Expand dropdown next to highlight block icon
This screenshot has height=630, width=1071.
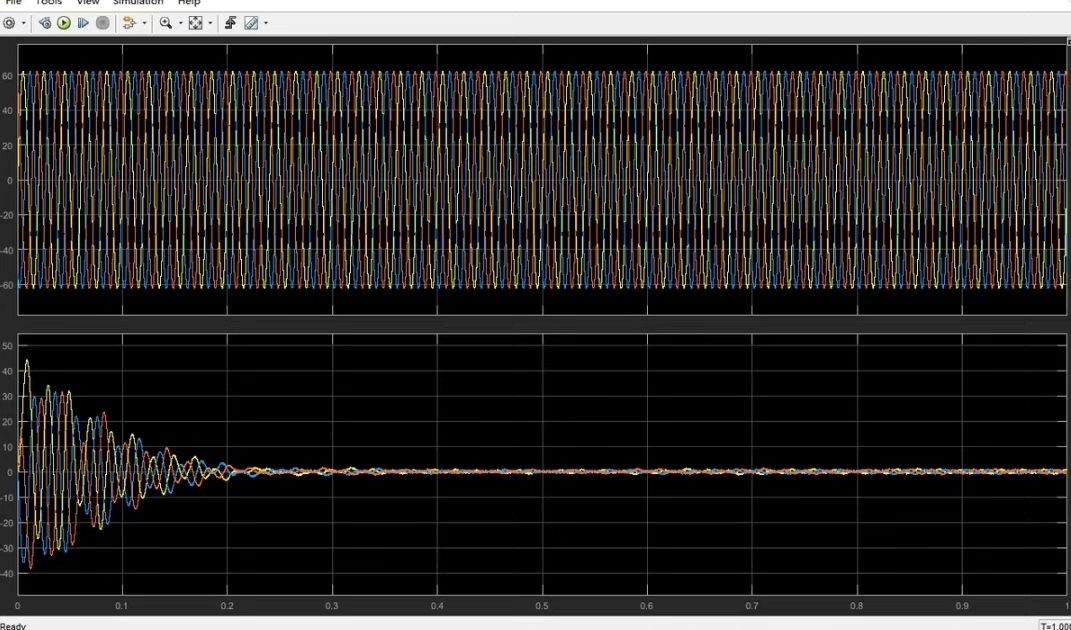click(144, 23)
